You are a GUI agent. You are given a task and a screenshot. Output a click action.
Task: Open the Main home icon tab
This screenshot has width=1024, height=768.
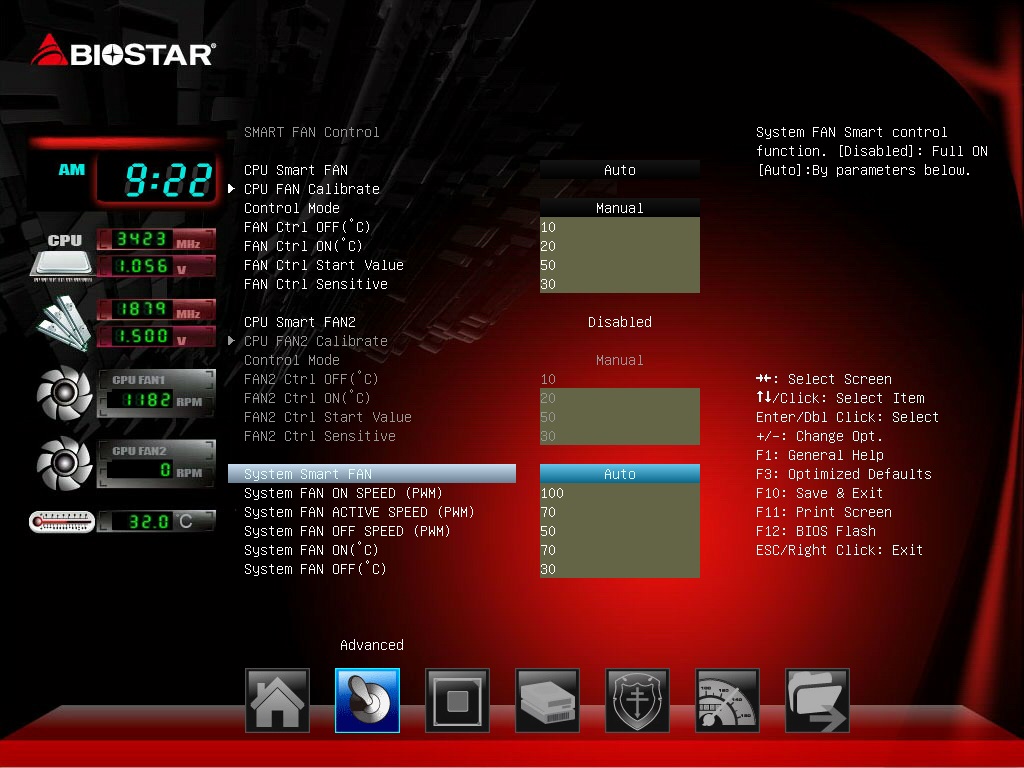click(277, 701)
